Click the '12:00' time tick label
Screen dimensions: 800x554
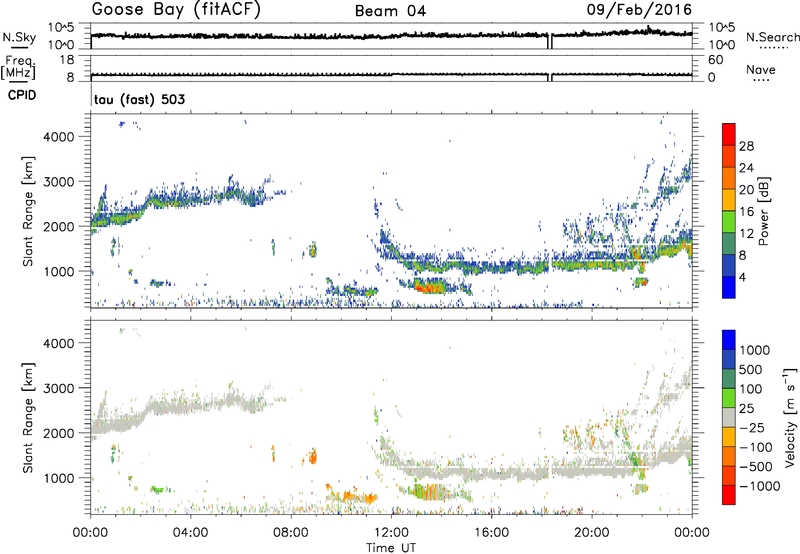click(x=391, y=533)
